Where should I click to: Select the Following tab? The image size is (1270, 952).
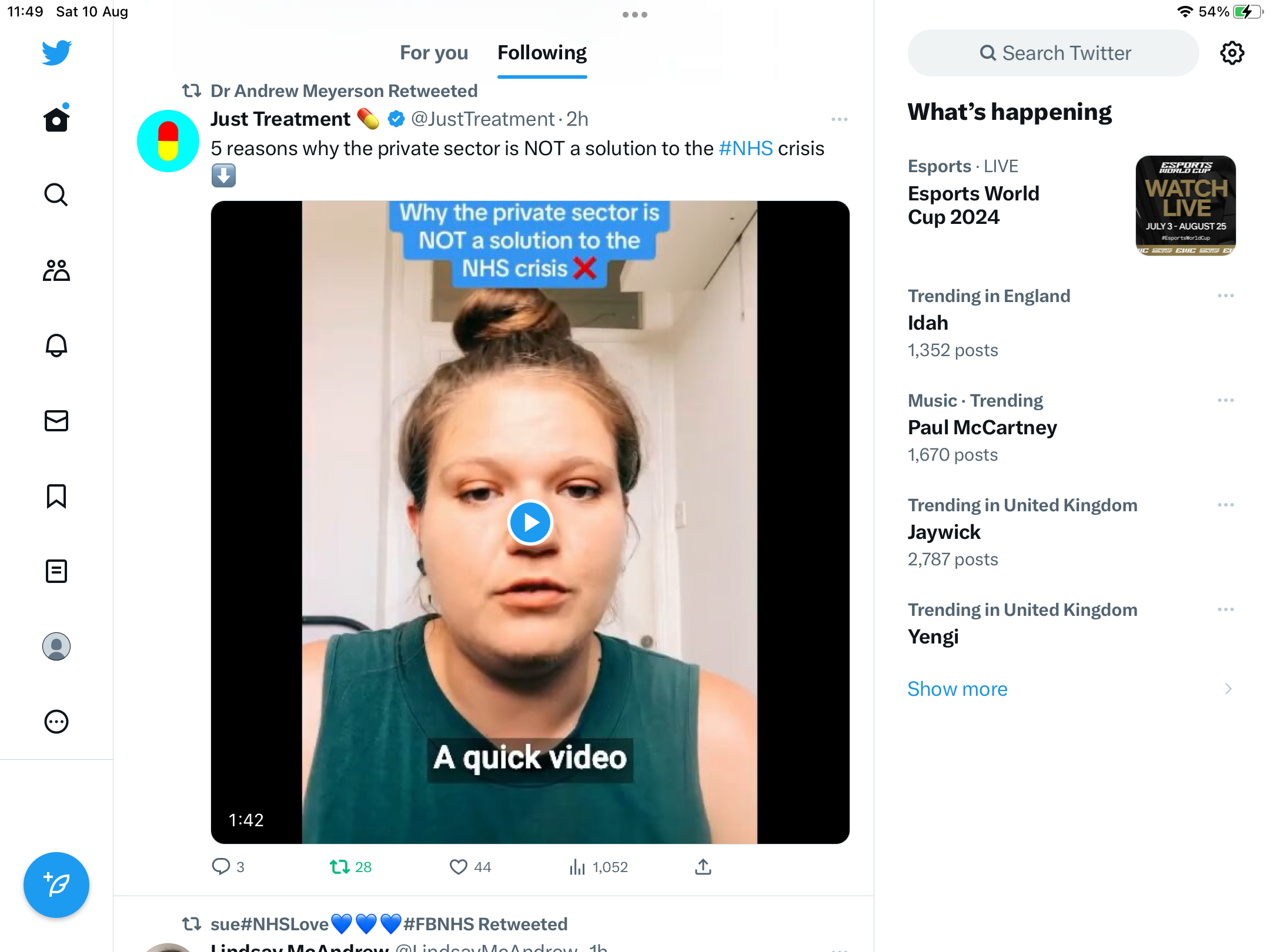pyautogui.click(x=542, y=53)
